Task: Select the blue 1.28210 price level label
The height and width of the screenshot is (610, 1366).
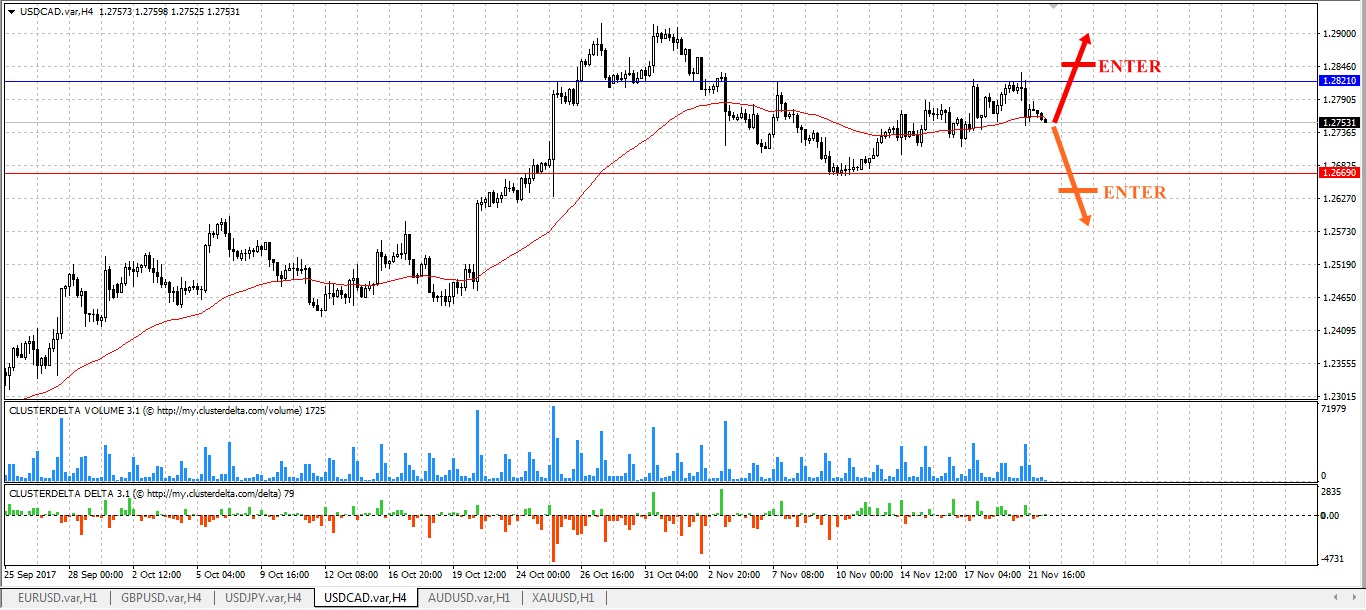Action: pos(1338,80)
